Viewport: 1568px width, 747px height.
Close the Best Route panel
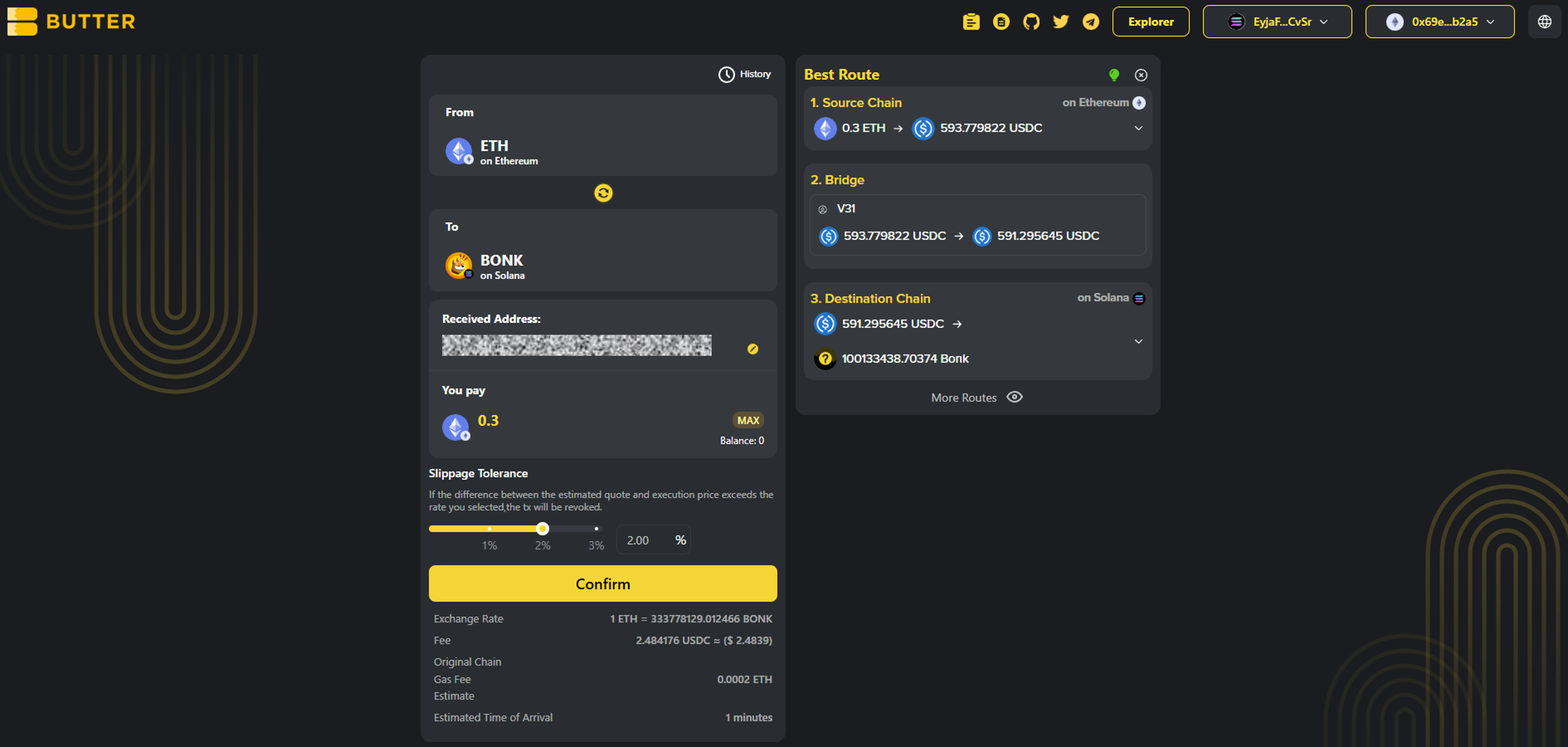coord(1141,75)
